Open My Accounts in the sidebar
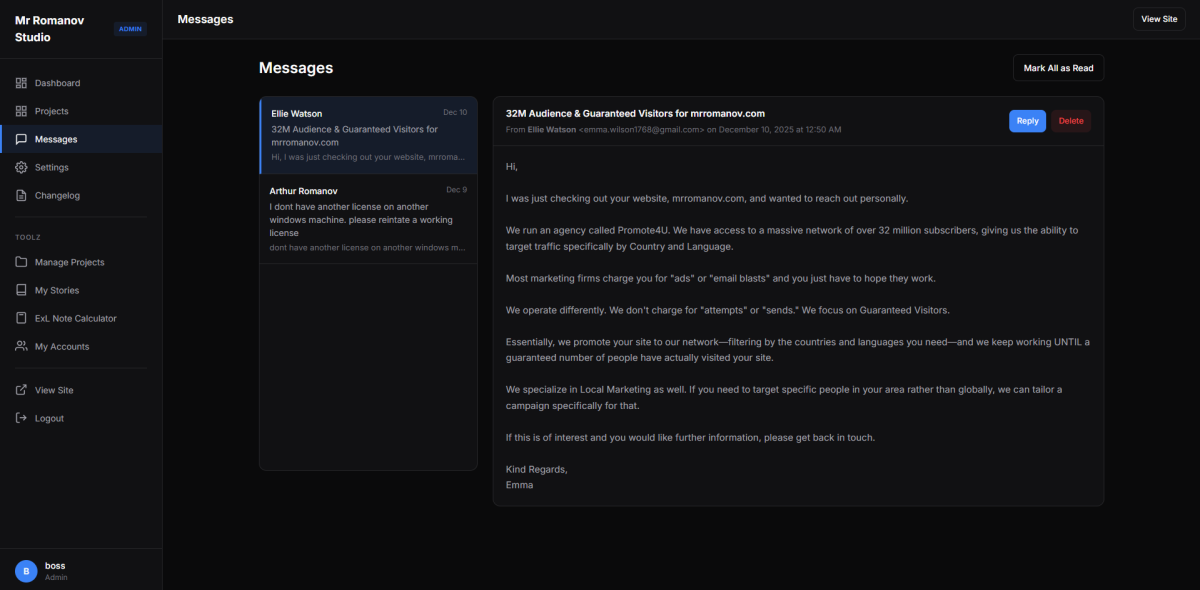 [x=61, y=346]
